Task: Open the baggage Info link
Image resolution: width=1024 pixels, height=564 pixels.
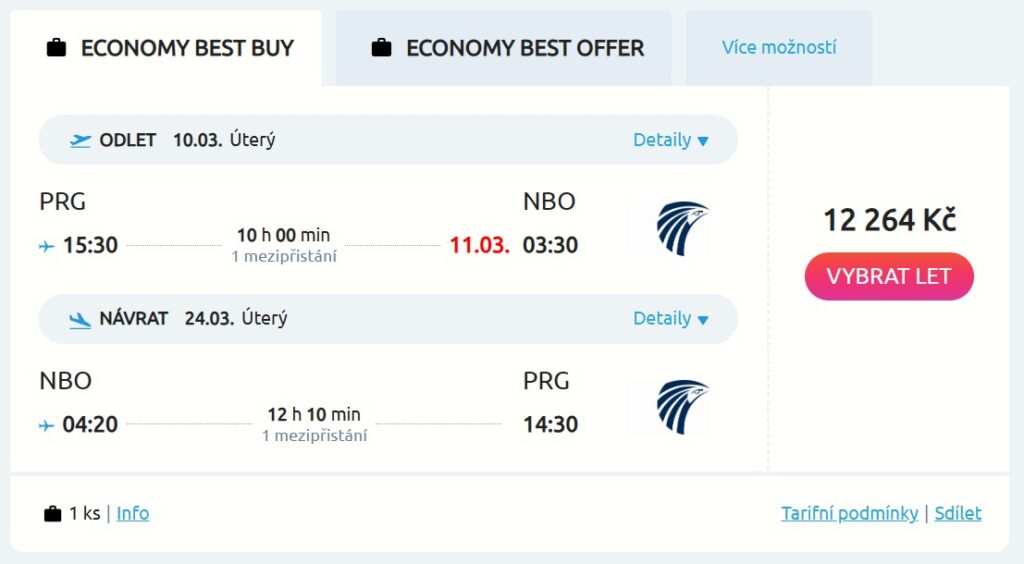Action: coord(133,514)
